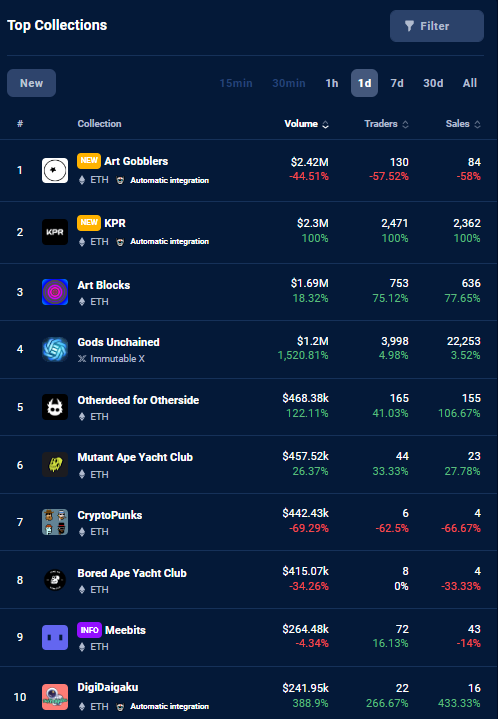Select the 30min time range
This screenshot has width=498, height=719.
289,83
